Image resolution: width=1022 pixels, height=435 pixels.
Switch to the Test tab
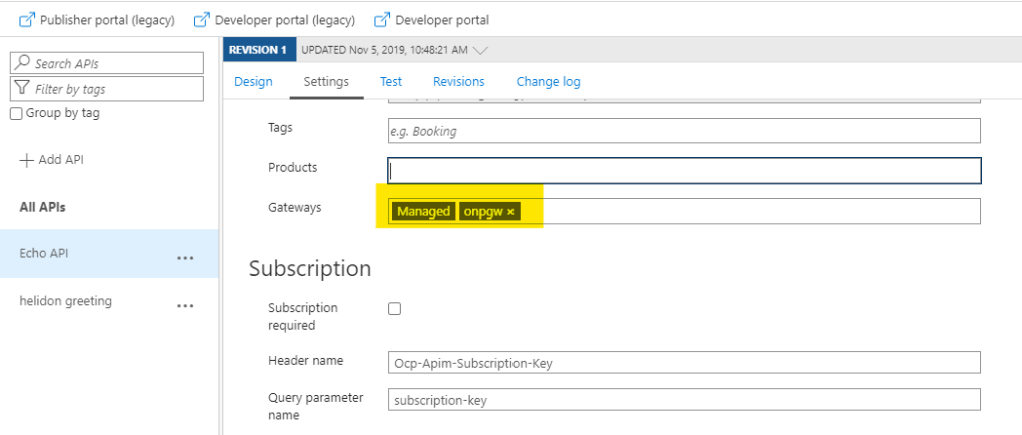[x=391, y=82]
